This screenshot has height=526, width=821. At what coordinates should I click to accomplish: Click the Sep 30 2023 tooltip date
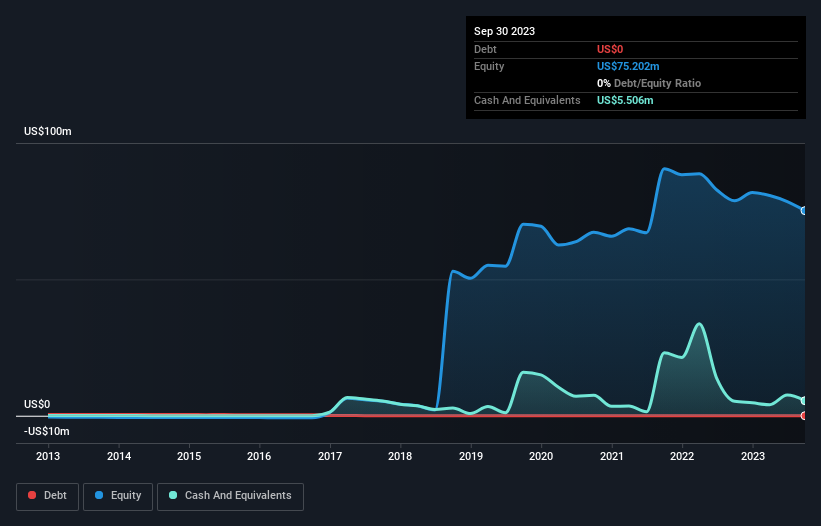coord(504,31)
